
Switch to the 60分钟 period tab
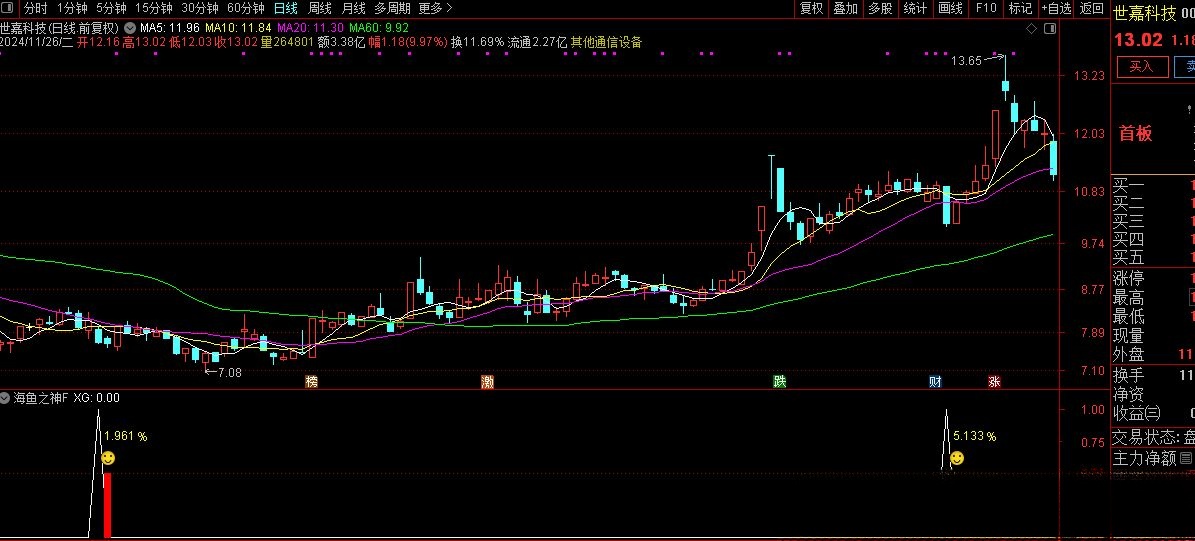245,8
